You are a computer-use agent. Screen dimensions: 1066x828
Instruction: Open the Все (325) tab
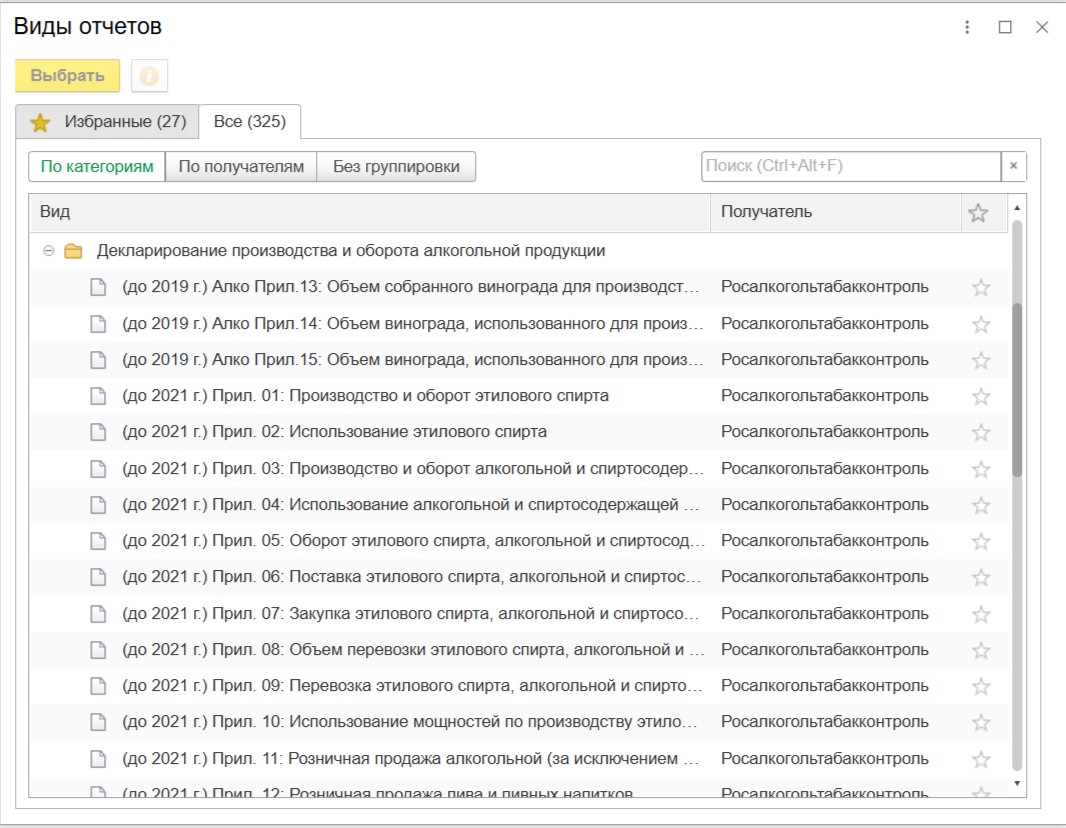pyautogui.click(x=250, y=122)
